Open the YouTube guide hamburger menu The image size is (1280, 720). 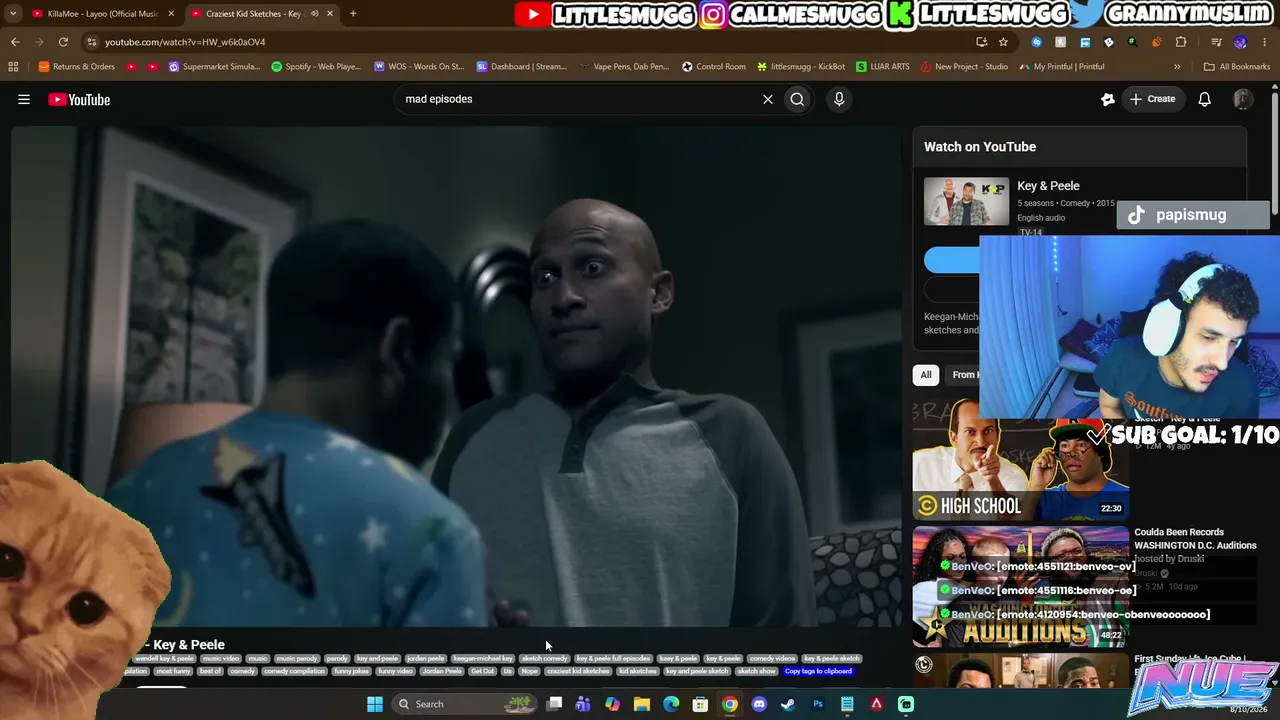coord(24,99)
